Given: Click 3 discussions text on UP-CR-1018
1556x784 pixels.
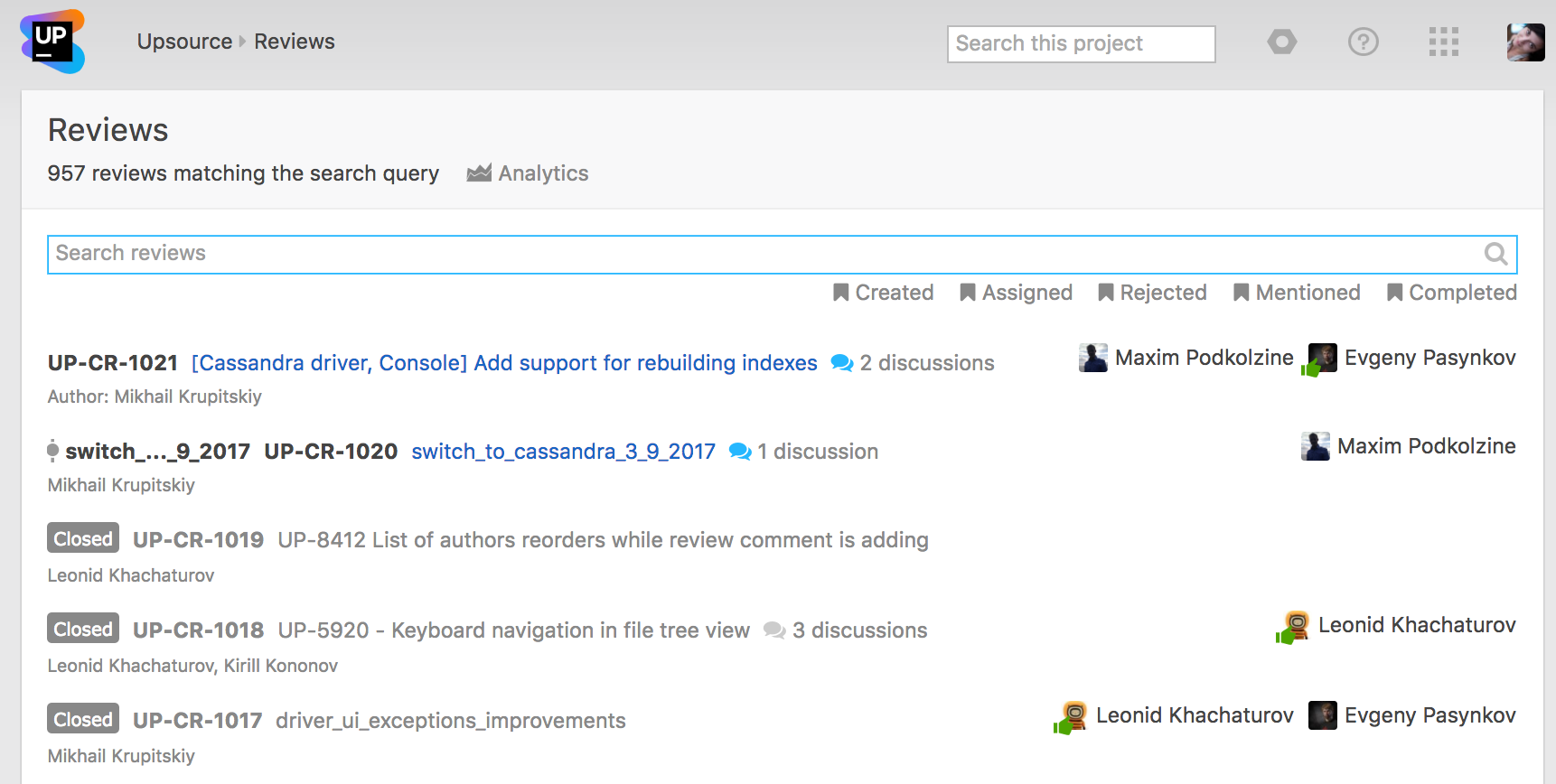Looking at the screenshot, I should pyautogui.click(x=860, y=630).
